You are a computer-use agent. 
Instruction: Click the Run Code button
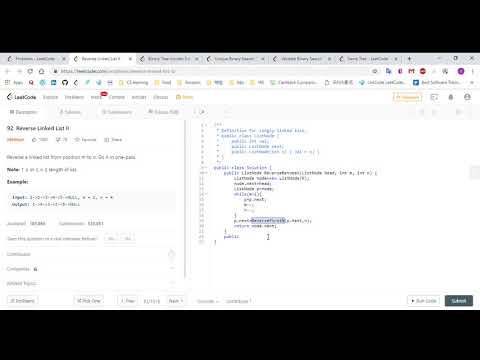424,301
